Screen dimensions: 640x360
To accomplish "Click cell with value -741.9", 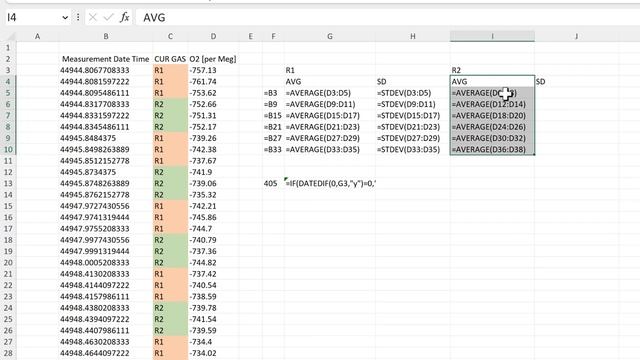I will click(x=213, y=172).
